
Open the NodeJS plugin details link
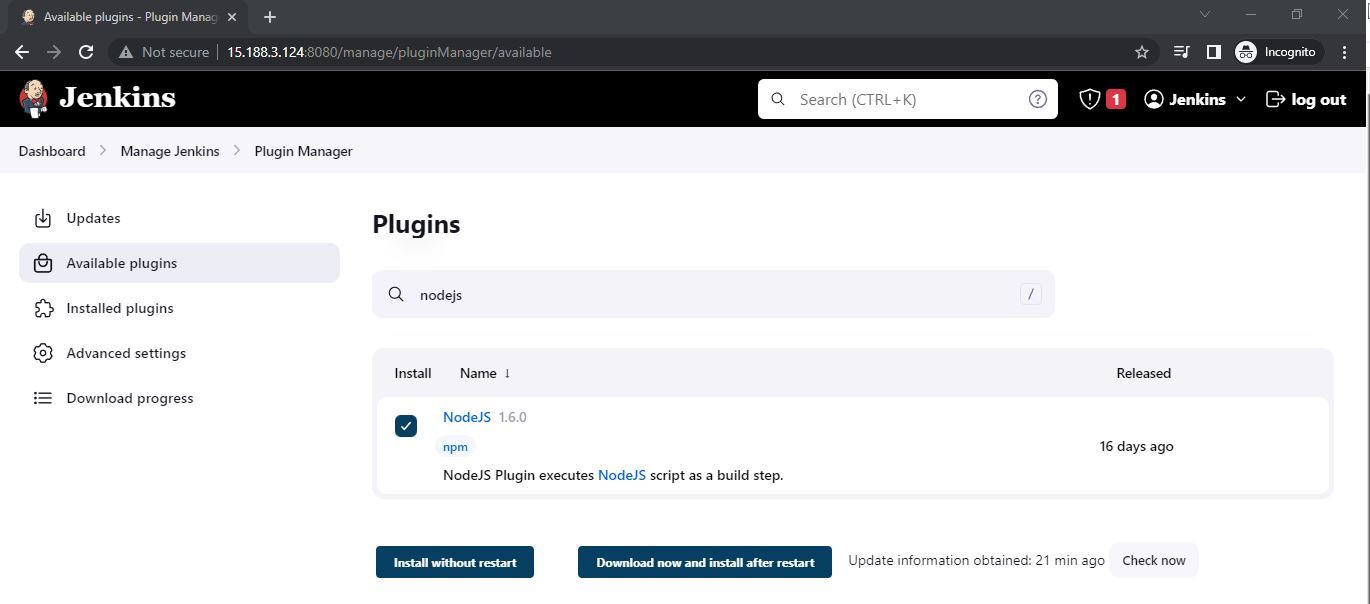click(466, 416)
